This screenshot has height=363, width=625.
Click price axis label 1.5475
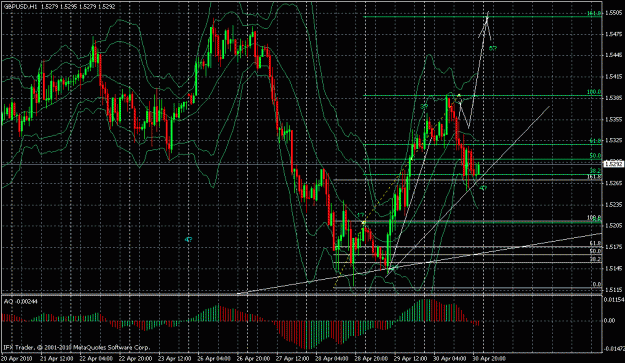pos(614,34)
